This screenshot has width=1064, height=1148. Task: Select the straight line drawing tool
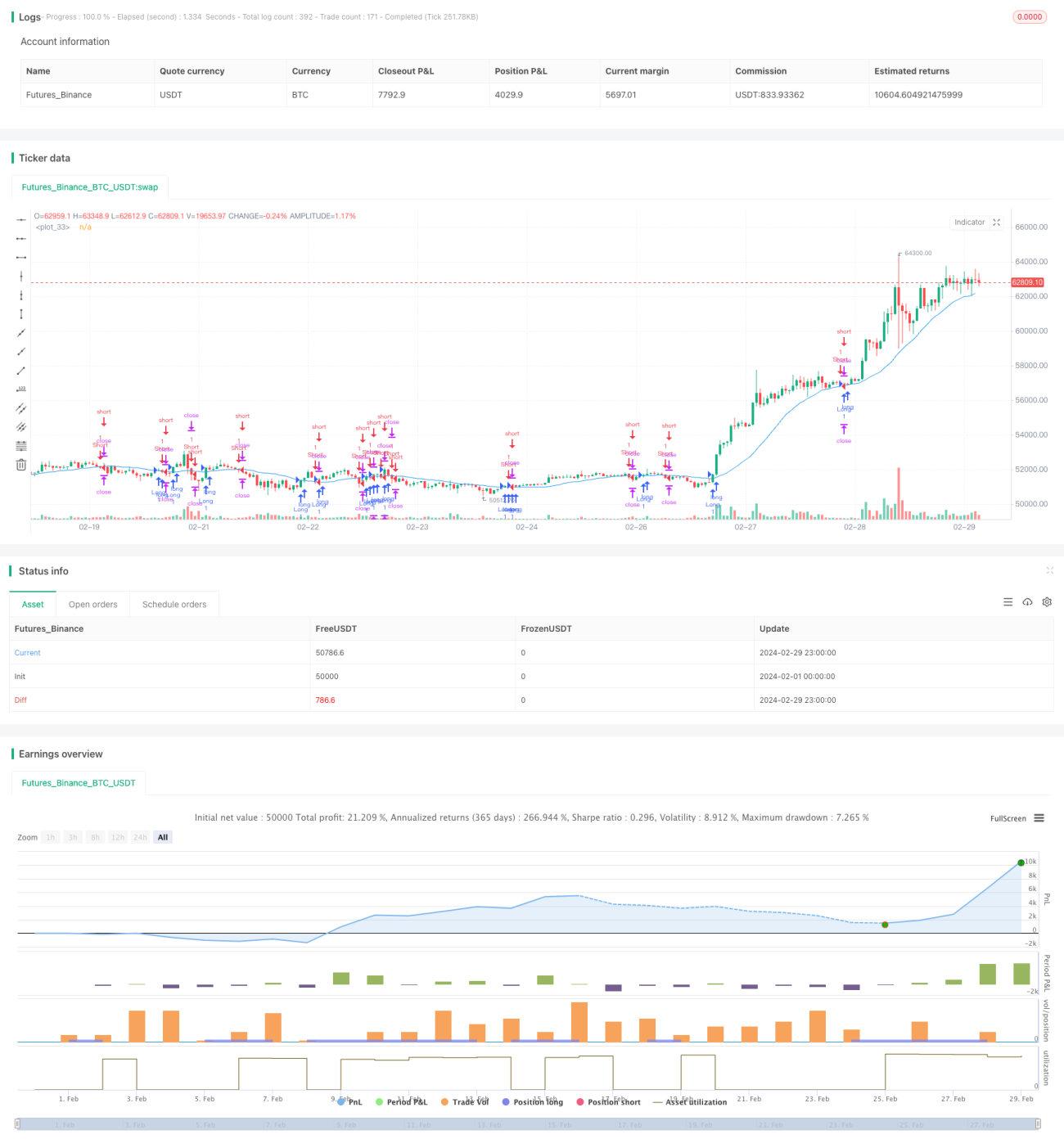tap(21, 333)
